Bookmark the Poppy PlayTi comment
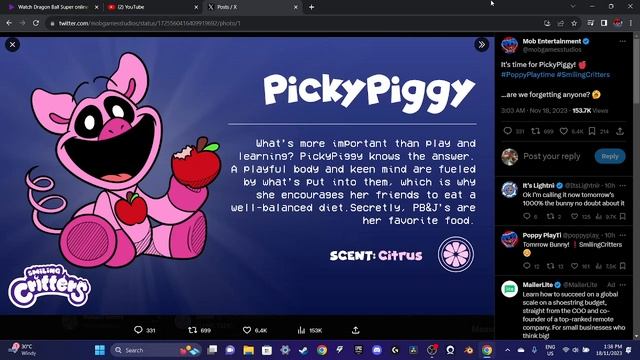Screen dimensions: 640x360 pos(622,266)
